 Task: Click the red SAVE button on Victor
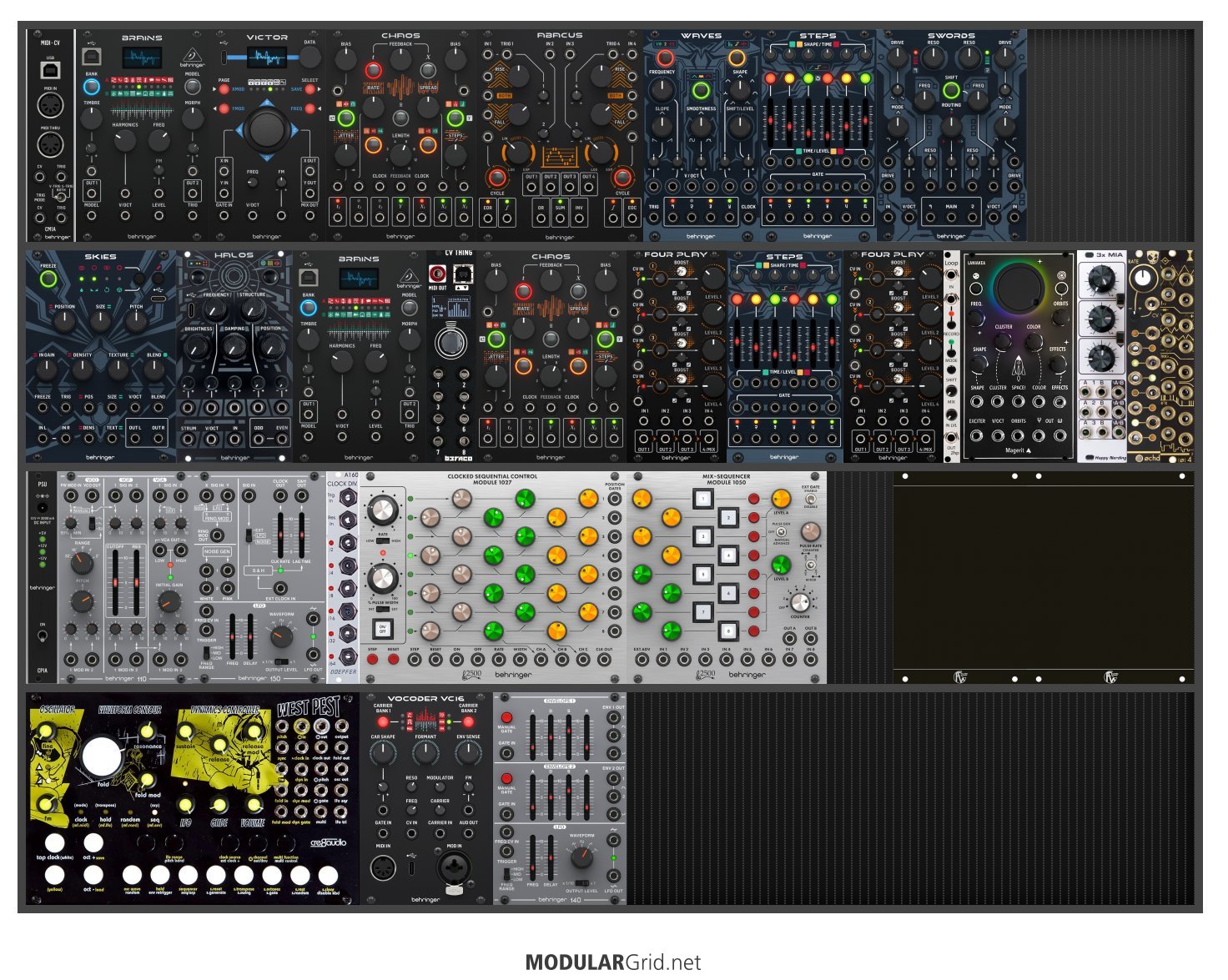[x=310, y=89]
